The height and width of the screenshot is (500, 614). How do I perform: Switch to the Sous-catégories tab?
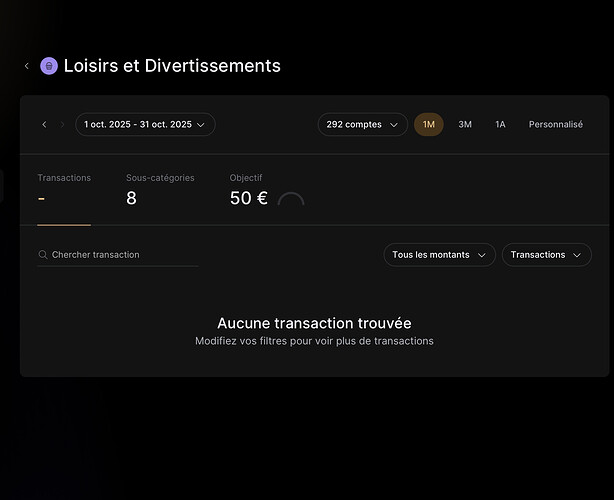(160, 190)
